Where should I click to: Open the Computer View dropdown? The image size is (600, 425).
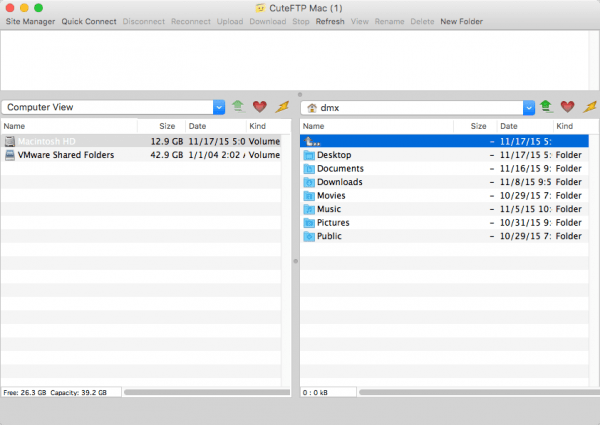click(219, 107)
